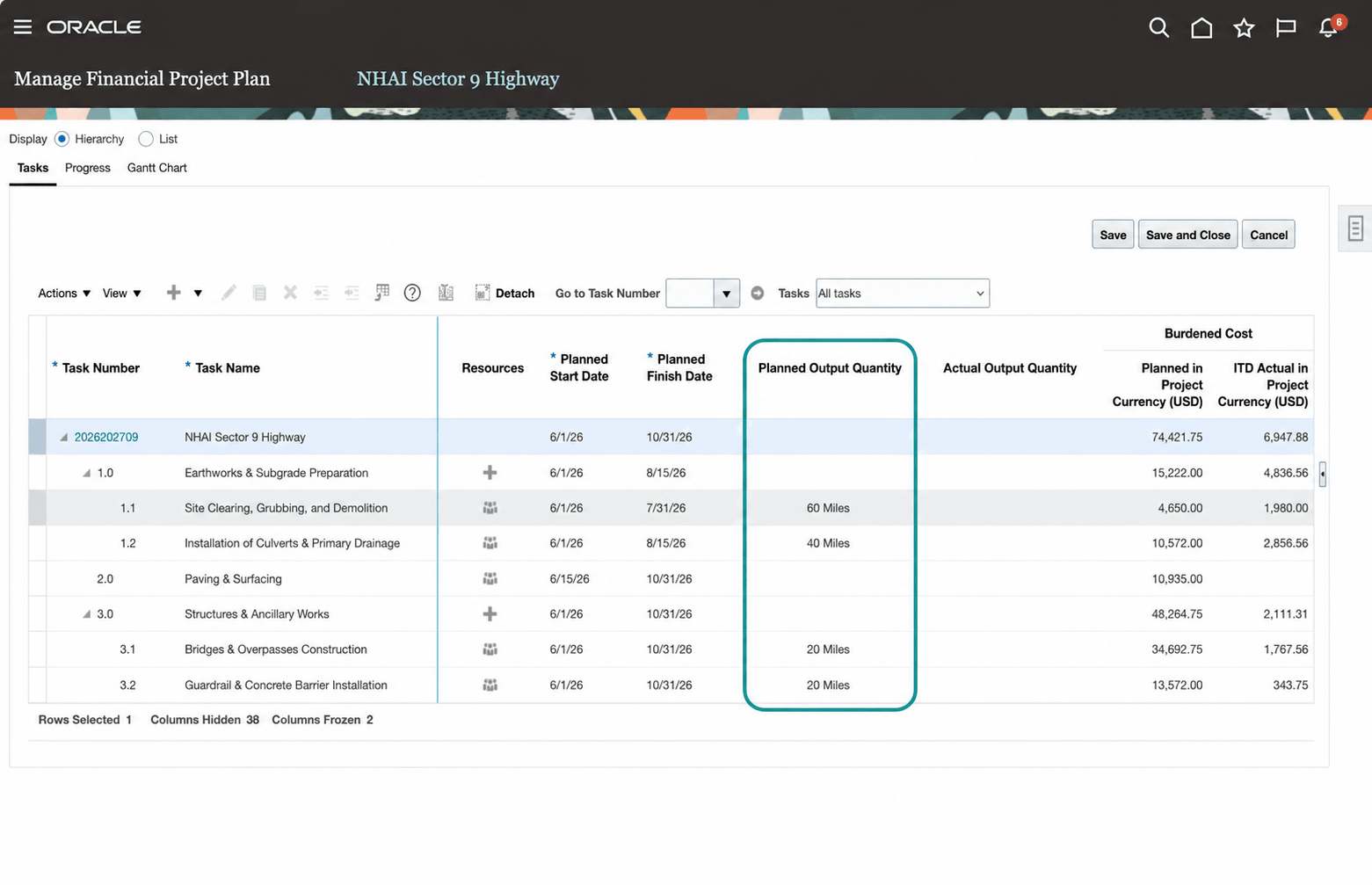1372x885 pixels.
Task: Click 'Guardrail & Concrete Barrier Installation' cell
Action: tap(286, 686)
